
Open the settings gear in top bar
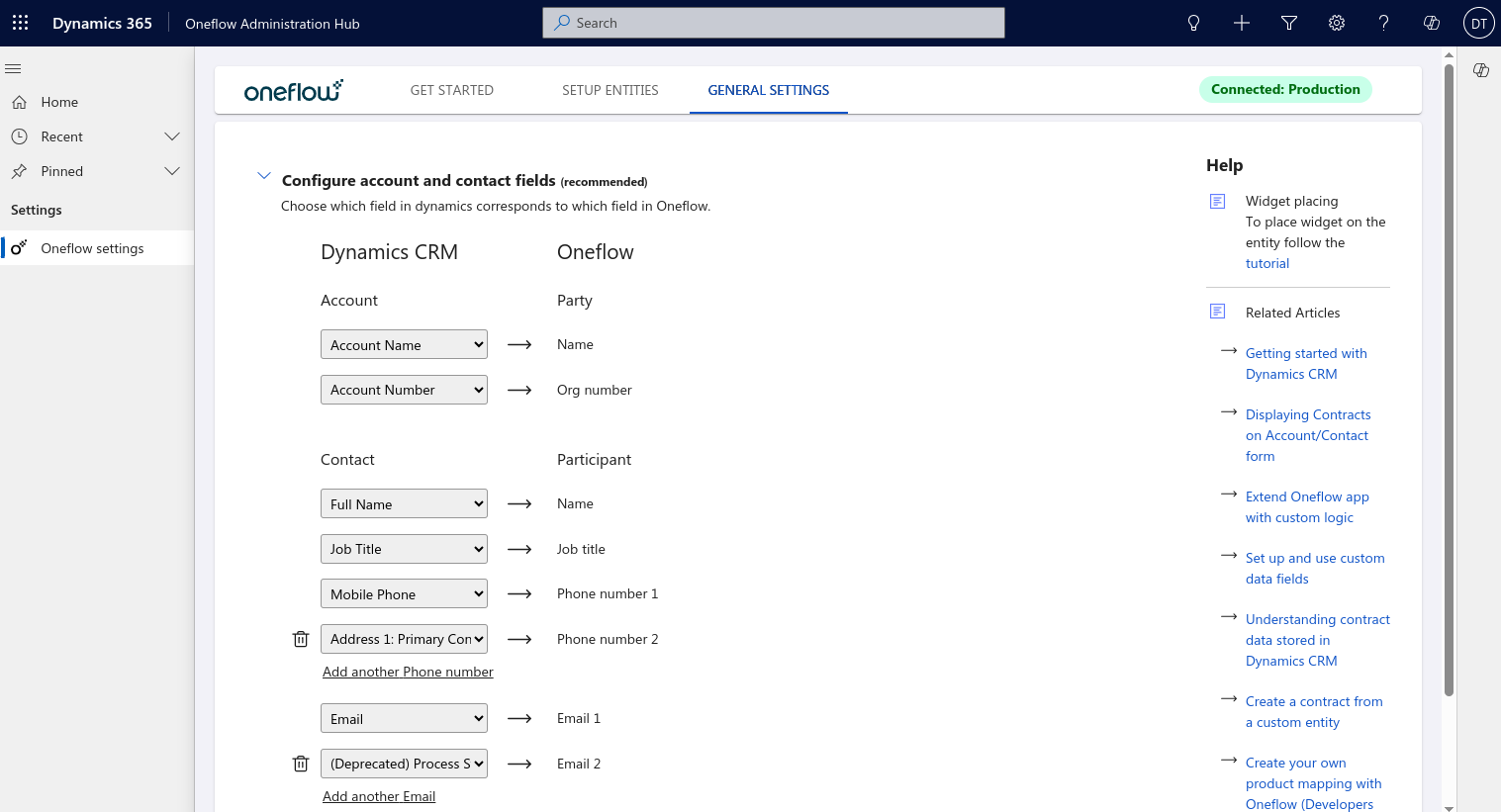[1337, 23]
